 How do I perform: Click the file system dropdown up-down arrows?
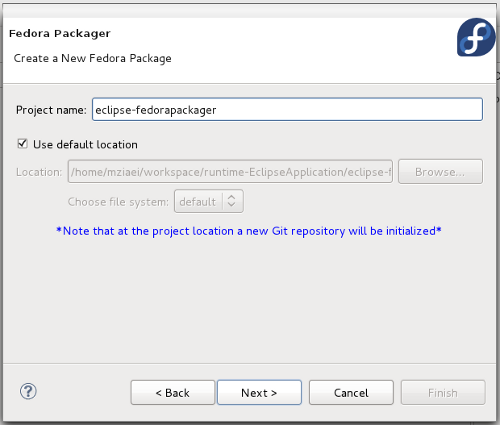231,201
